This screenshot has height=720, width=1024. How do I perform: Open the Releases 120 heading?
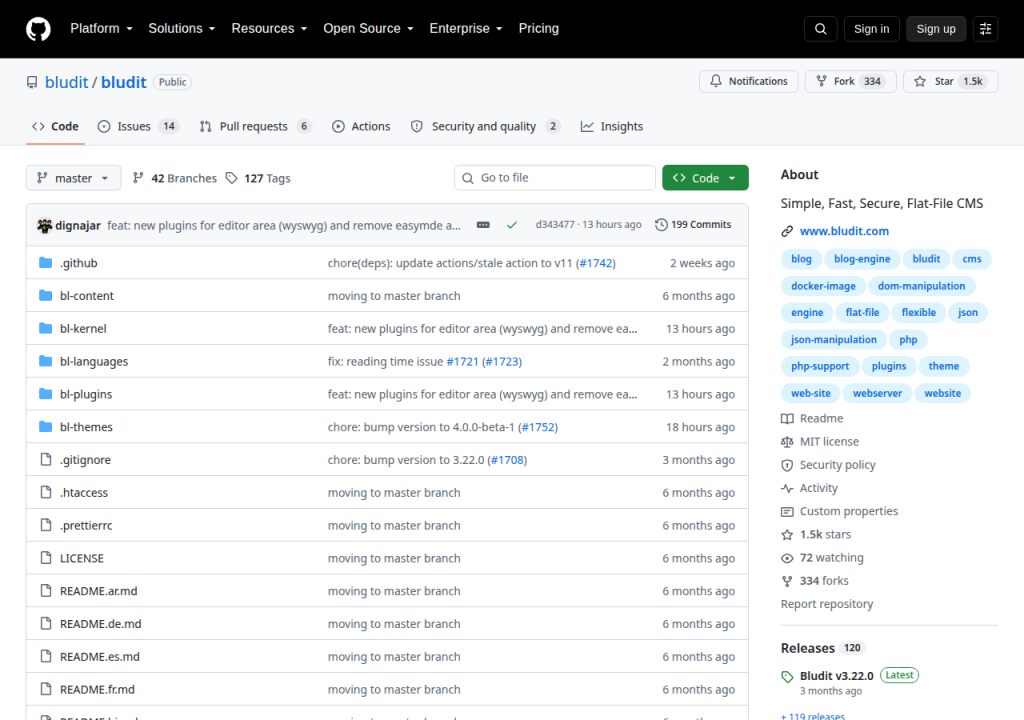pyautogui.click(x=822, y=648)
